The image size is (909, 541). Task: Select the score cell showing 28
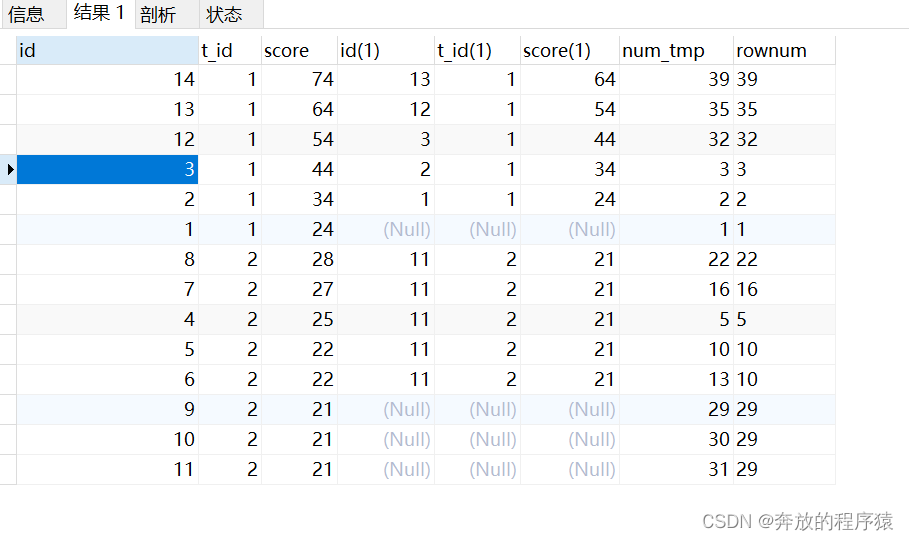(298, 260)
